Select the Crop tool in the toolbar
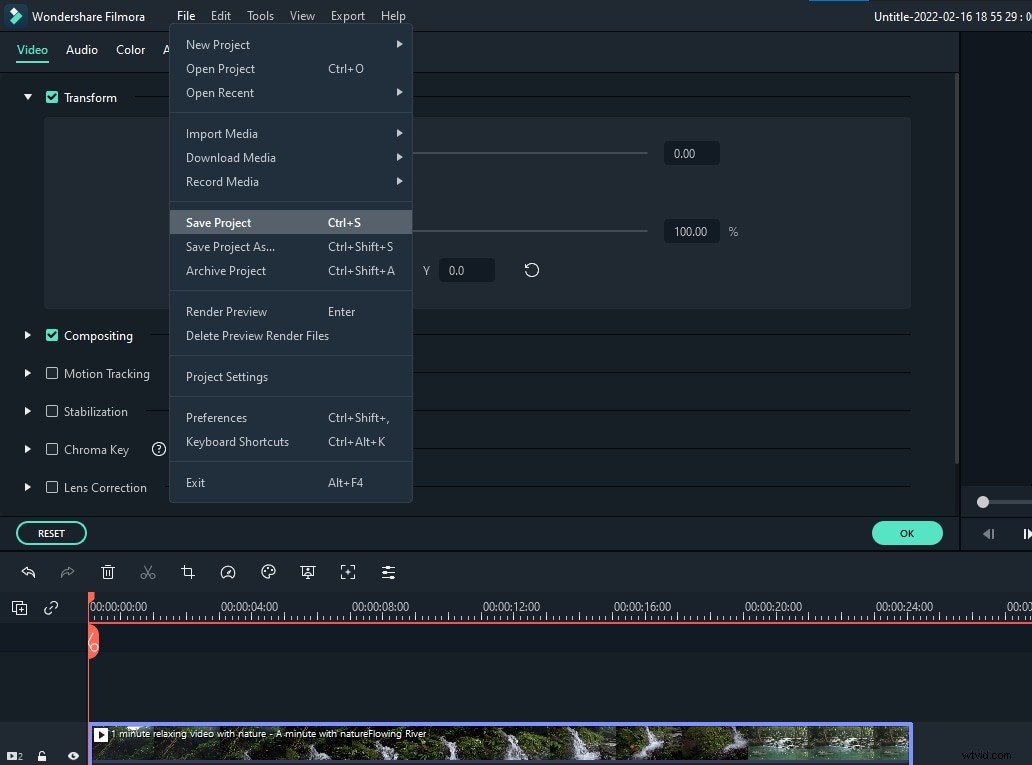Viewport: 1032px width, 765px height. (x=188, y=572)
